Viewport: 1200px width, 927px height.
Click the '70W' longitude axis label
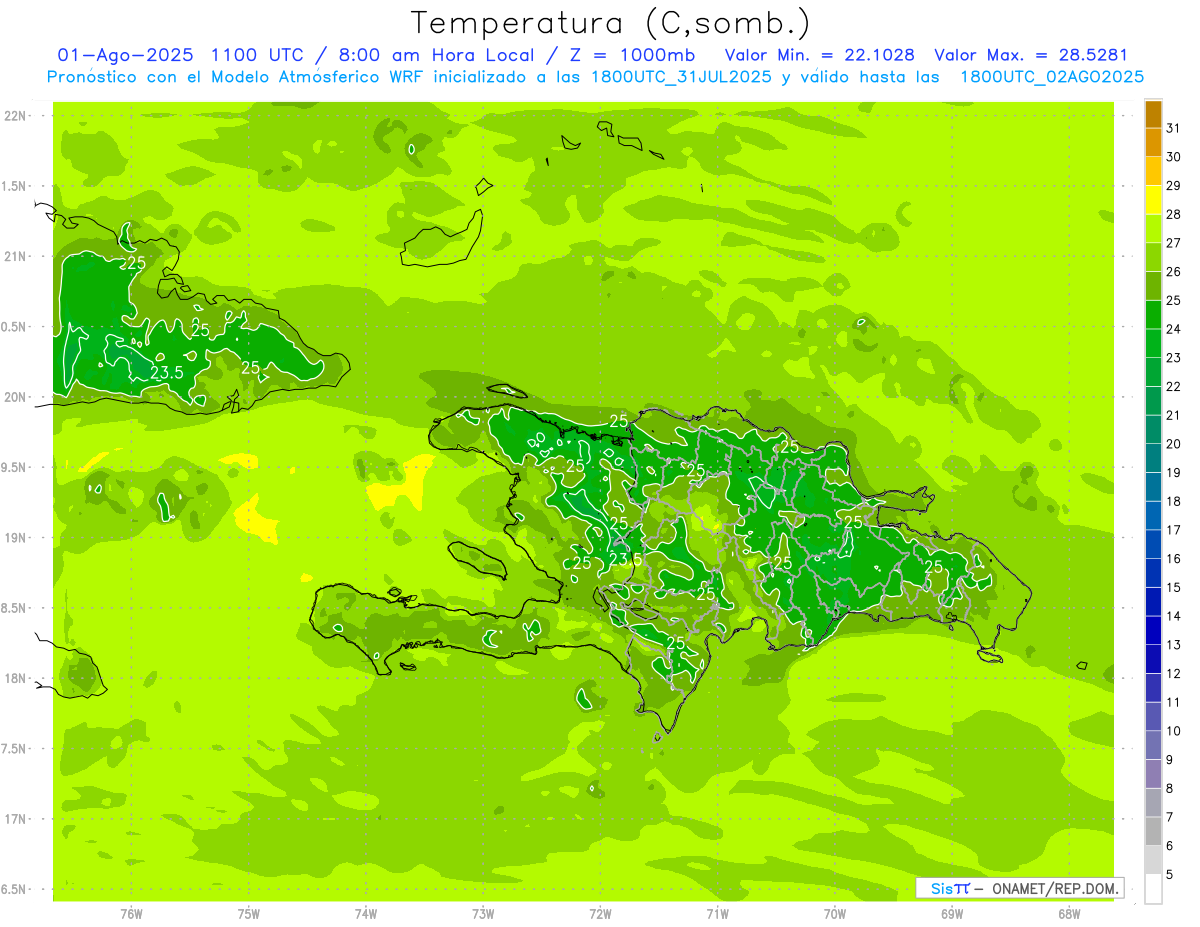click(x=835, y=913)
